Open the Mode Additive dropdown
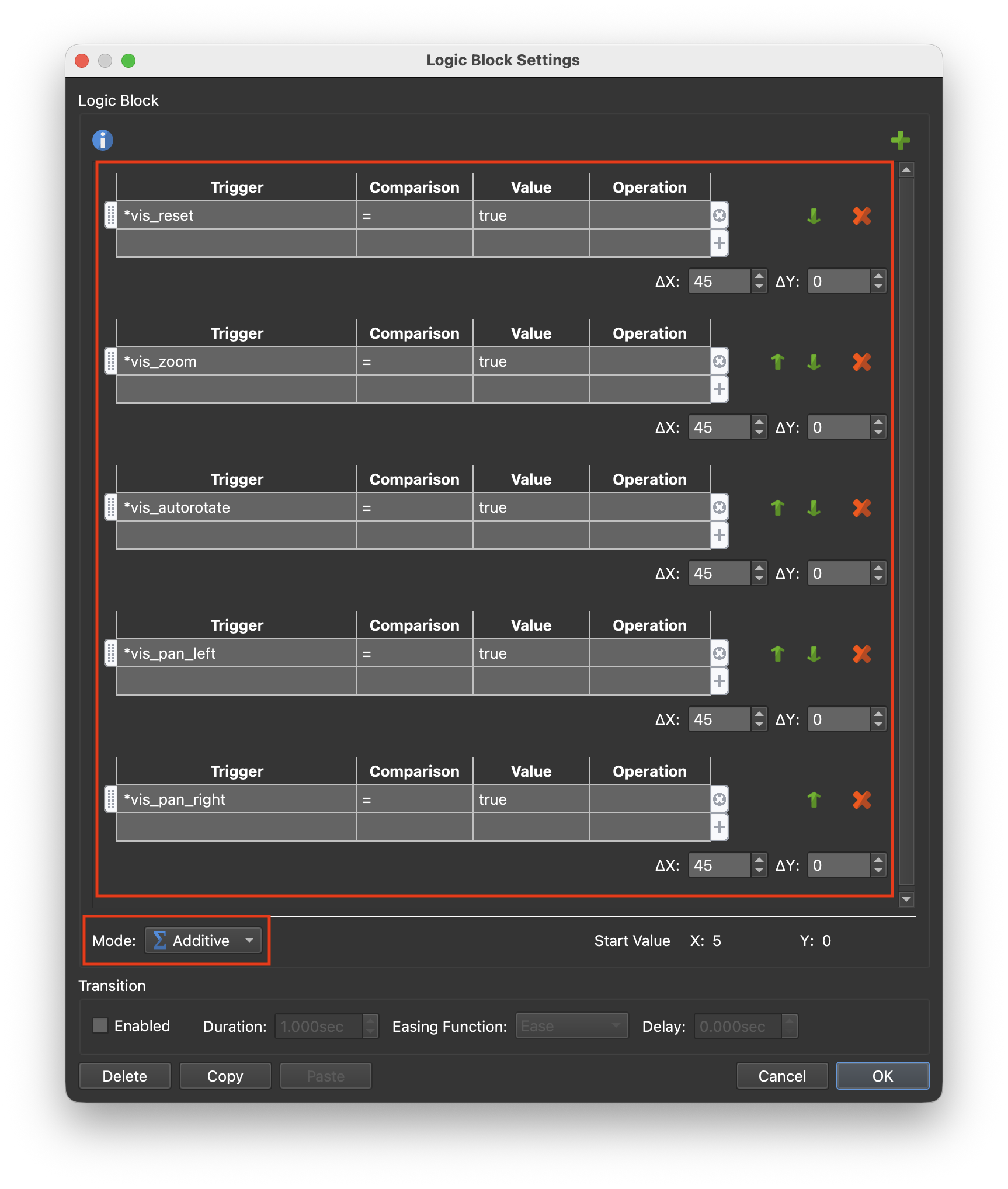This screenshot has height=1189, width=1008. [x=203, y=940]
